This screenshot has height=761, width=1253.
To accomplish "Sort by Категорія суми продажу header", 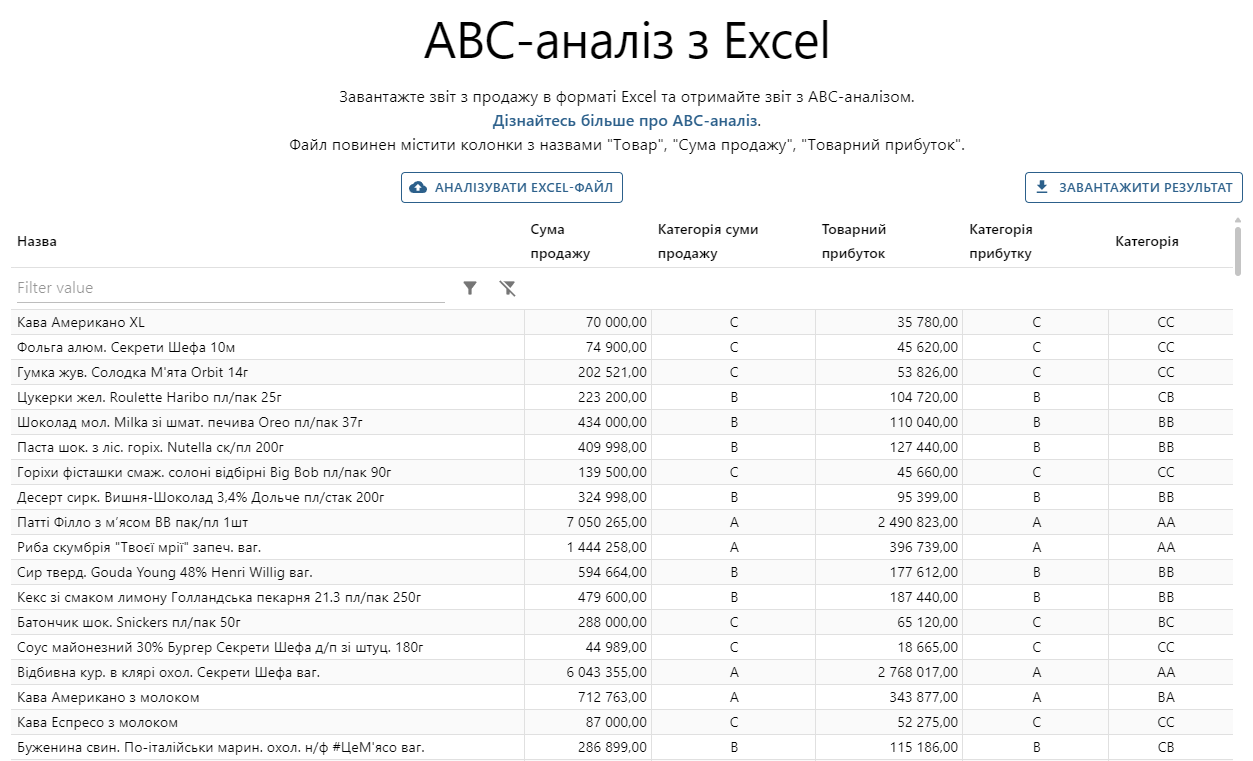I will [x=707, y=241].
